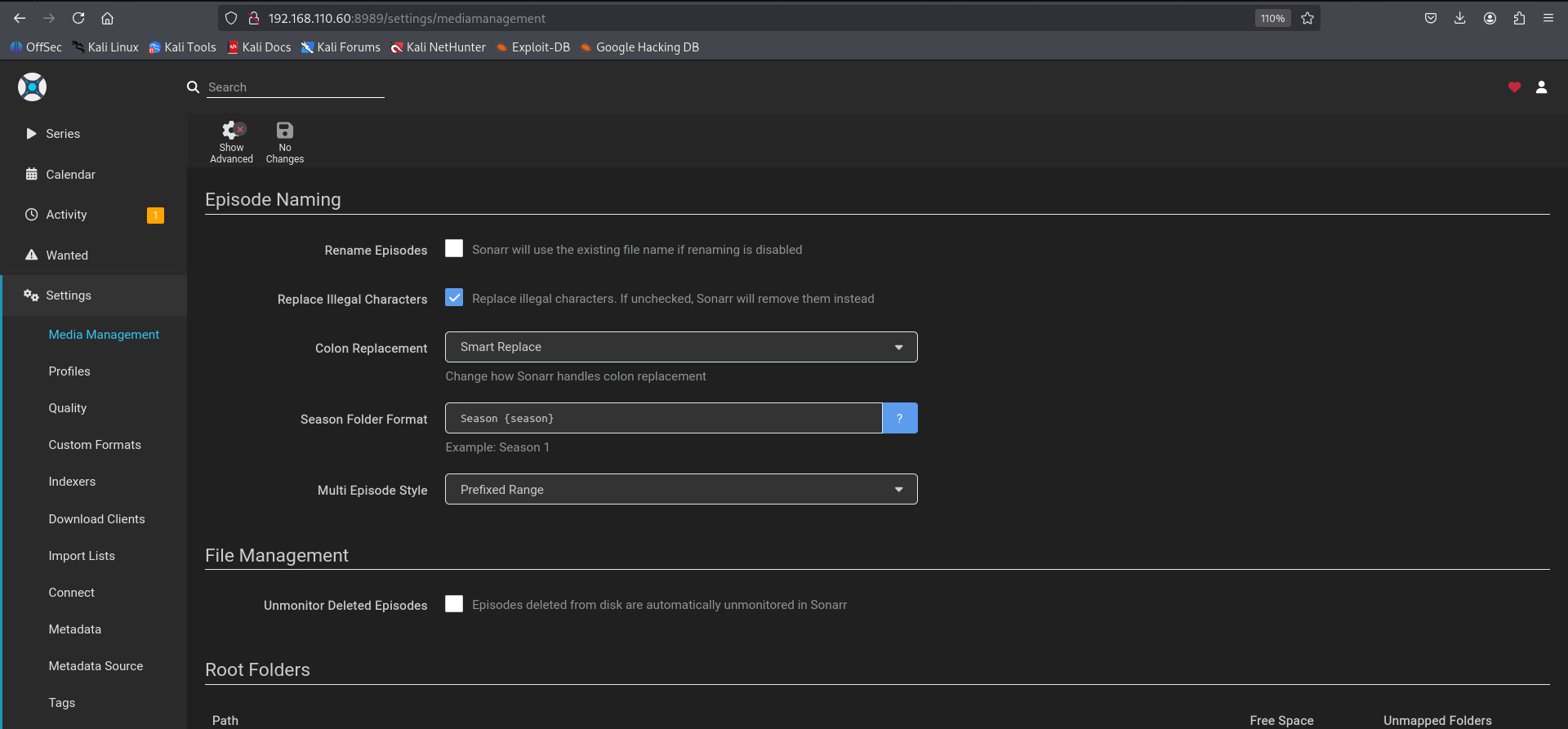Bookmark page with the star icon
The width and height of the screenshot is (1568, 729).
point(1307,18)
